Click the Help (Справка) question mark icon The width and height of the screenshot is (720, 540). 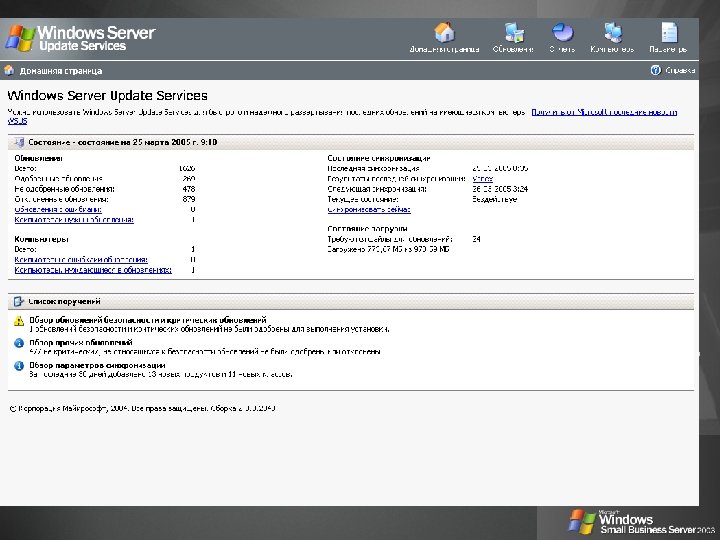[656, 71]
